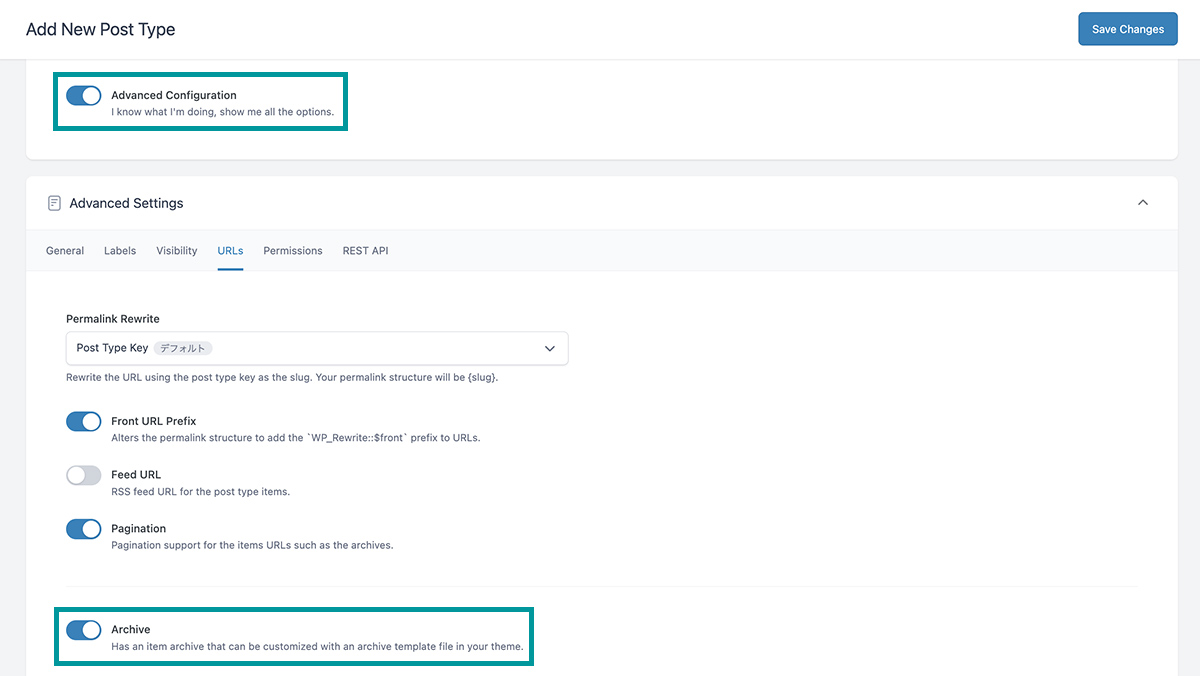Click the Advanced Settings heading
Viewport: 1200px width, 676px height.
[x=126, y=203]
